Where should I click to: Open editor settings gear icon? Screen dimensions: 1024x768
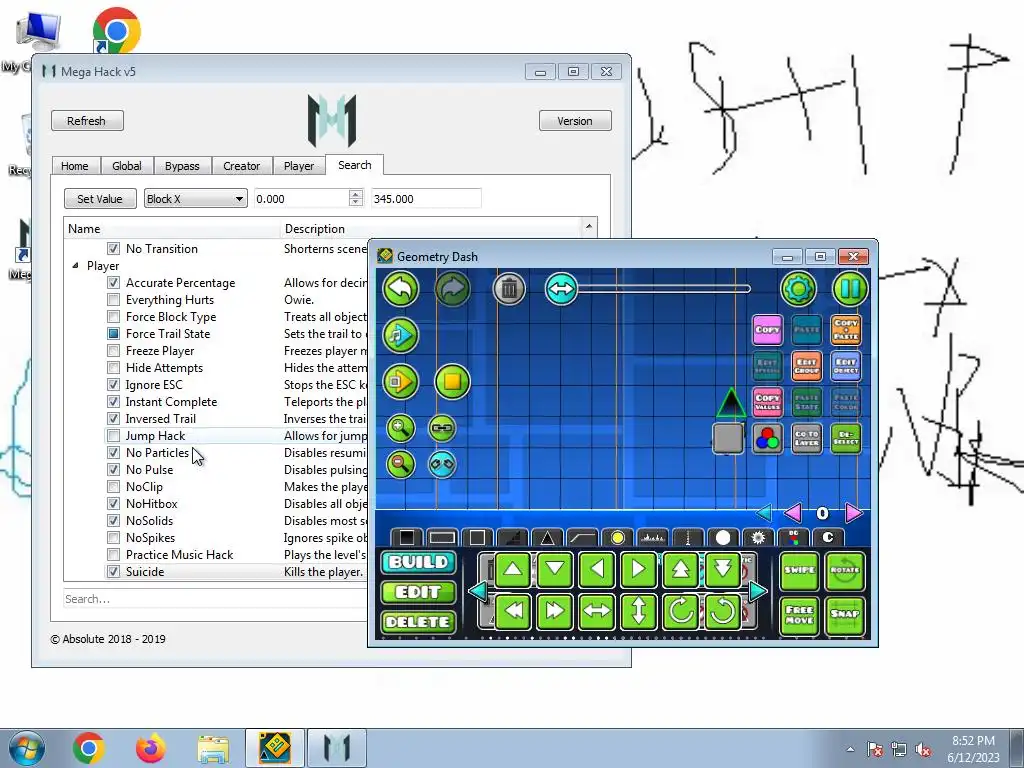pos(798,288)
